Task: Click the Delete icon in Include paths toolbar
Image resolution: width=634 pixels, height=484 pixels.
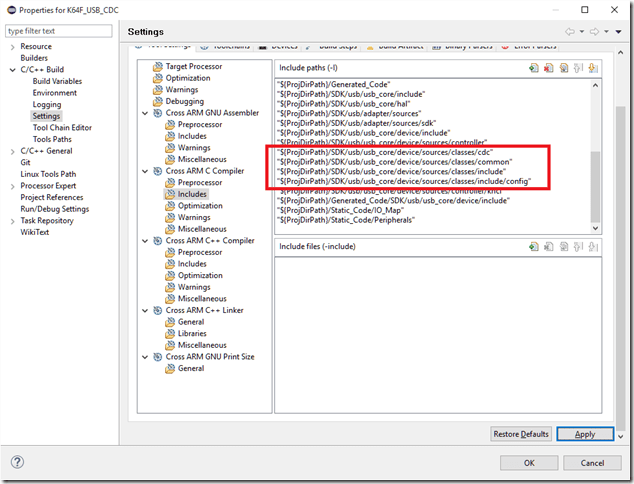Action: tap(549, 68)
